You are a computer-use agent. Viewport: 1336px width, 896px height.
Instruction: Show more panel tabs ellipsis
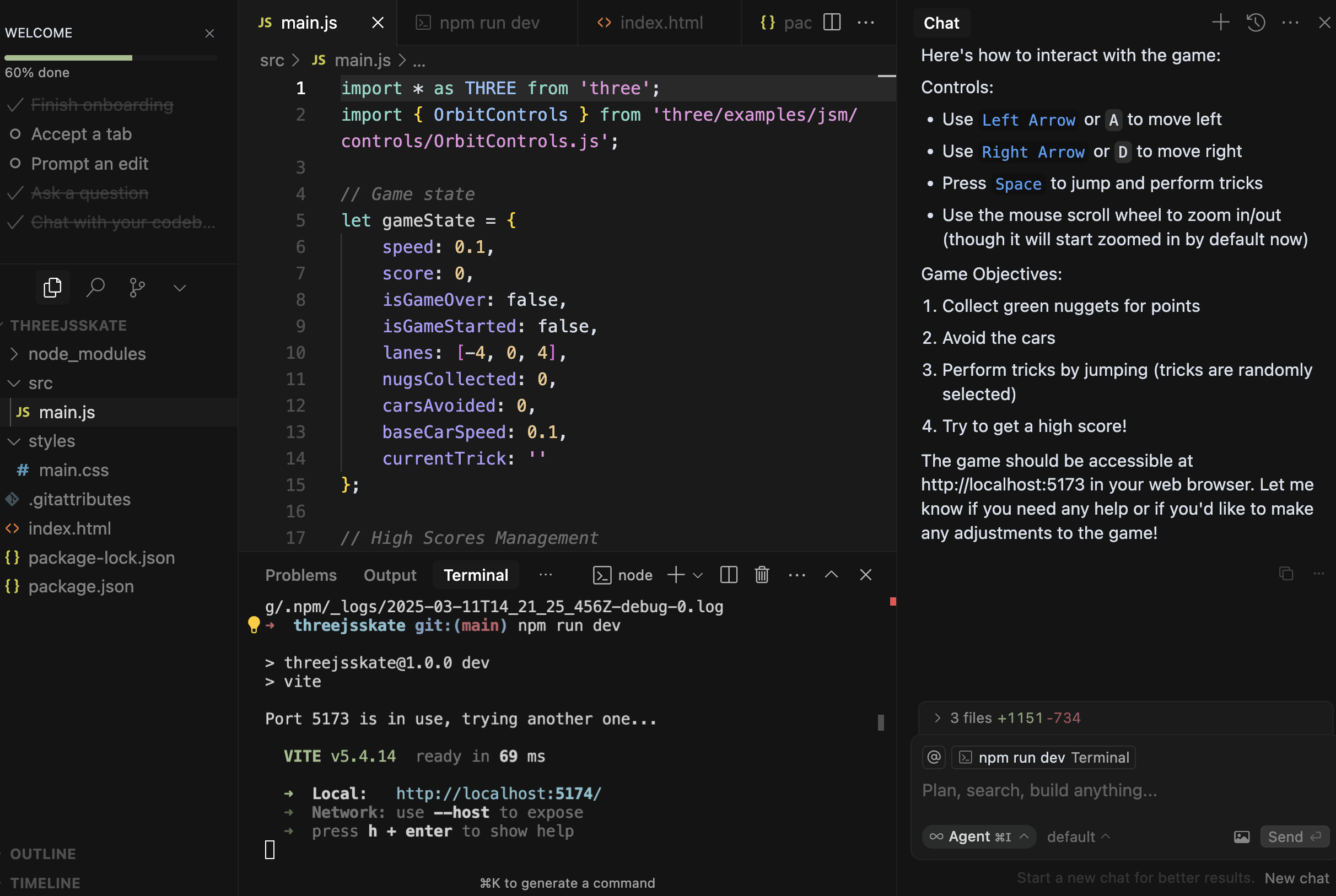[x=546, y=575]
